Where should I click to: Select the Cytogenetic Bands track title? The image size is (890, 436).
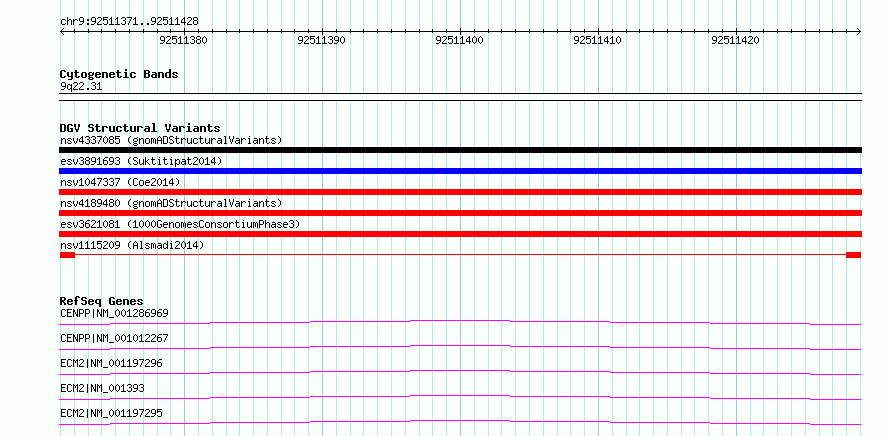click(119, 74)
